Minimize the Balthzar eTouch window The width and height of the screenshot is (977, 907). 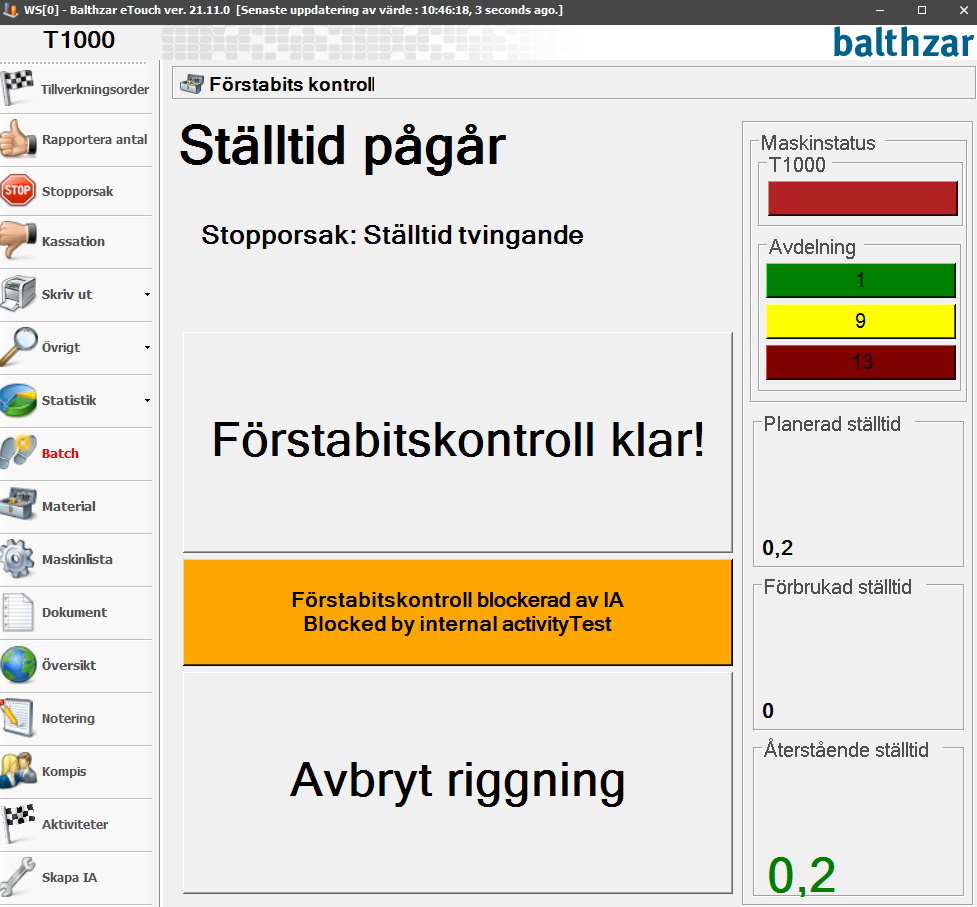click(880, 11)
